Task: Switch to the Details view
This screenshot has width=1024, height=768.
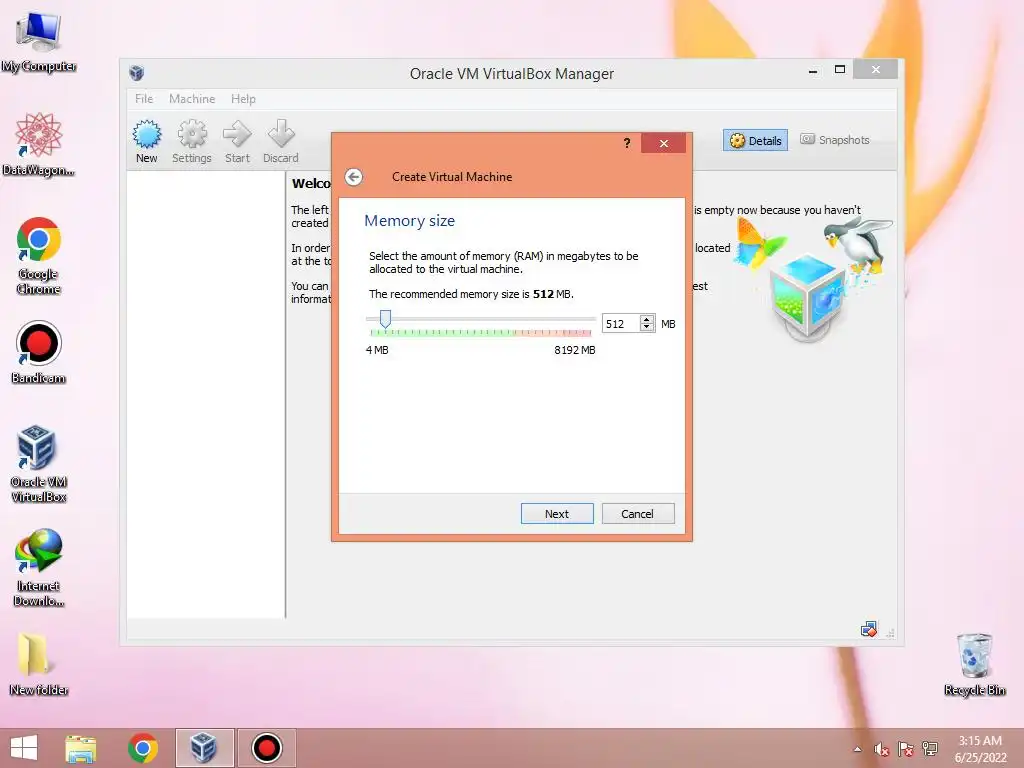Action: [x=756, y=140]
